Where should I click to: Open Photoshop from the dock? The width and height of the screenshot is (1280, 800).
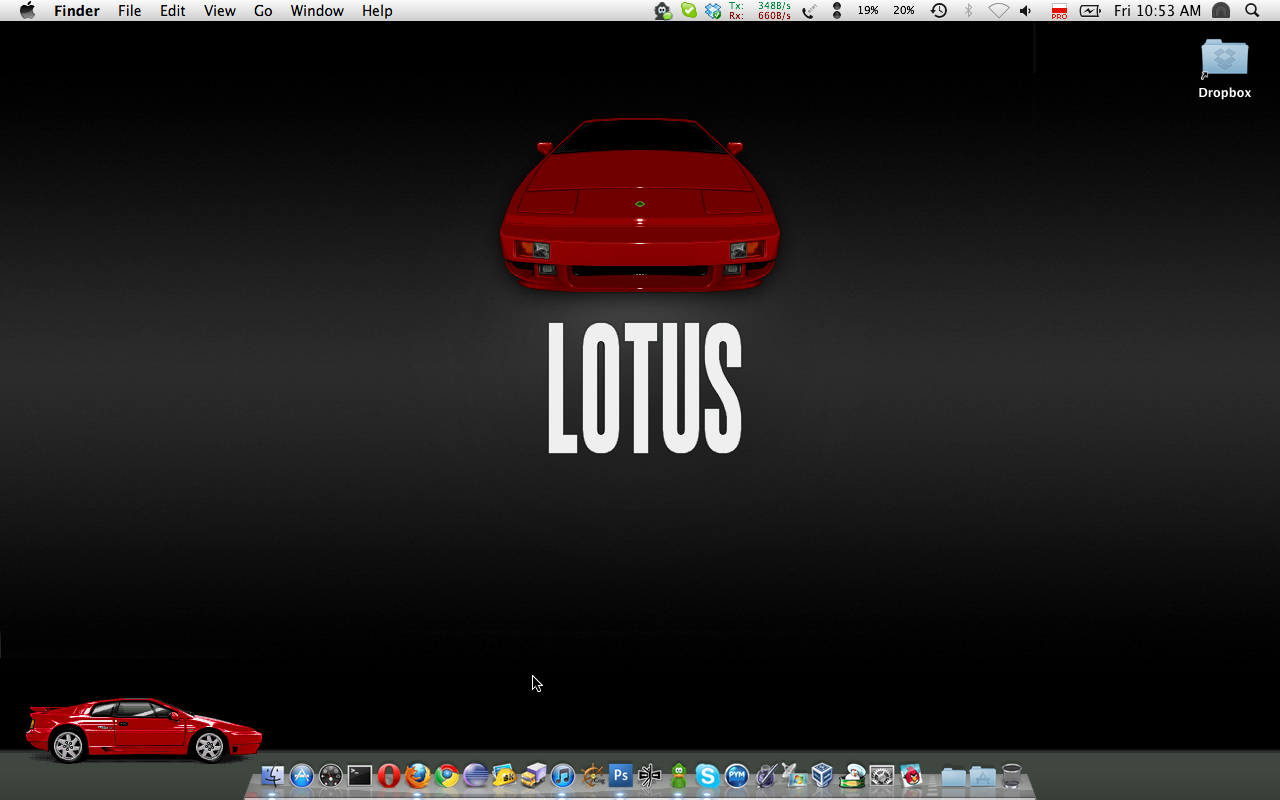(621, 776)
